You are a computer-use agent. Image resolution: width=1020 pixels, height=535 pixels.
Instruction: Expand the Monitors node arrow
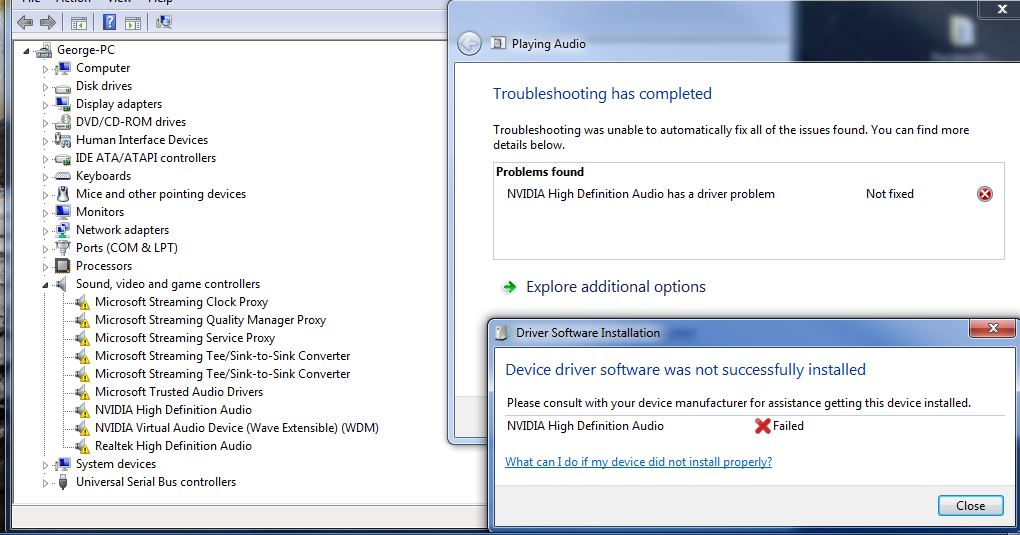pos(46,213)
